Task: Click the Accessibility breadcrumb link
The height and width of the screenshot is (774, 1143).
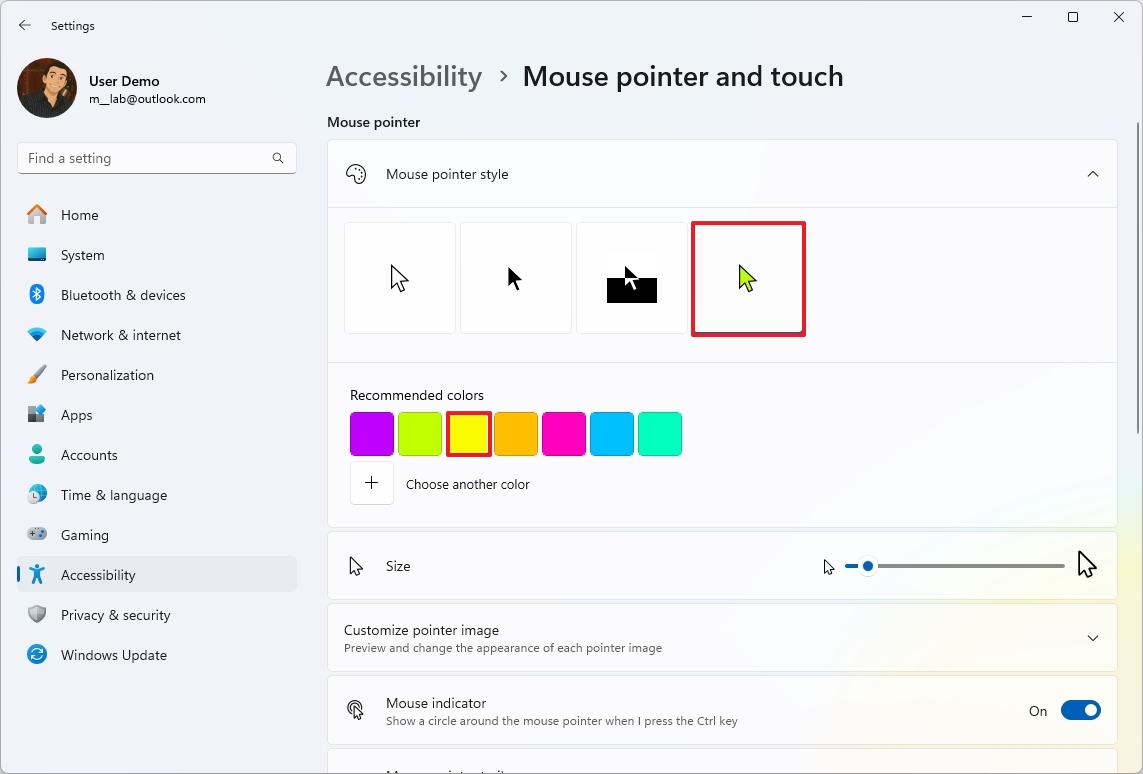Action: 404,77
